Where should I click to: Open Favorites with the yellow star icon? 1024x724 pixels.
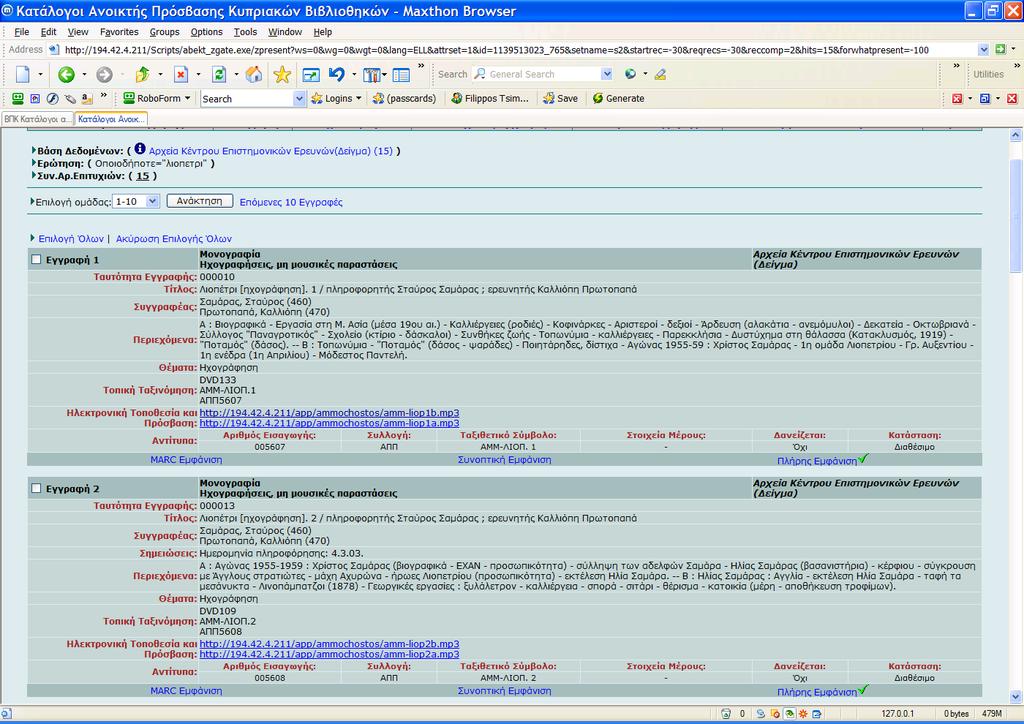[x=281, y=74]
